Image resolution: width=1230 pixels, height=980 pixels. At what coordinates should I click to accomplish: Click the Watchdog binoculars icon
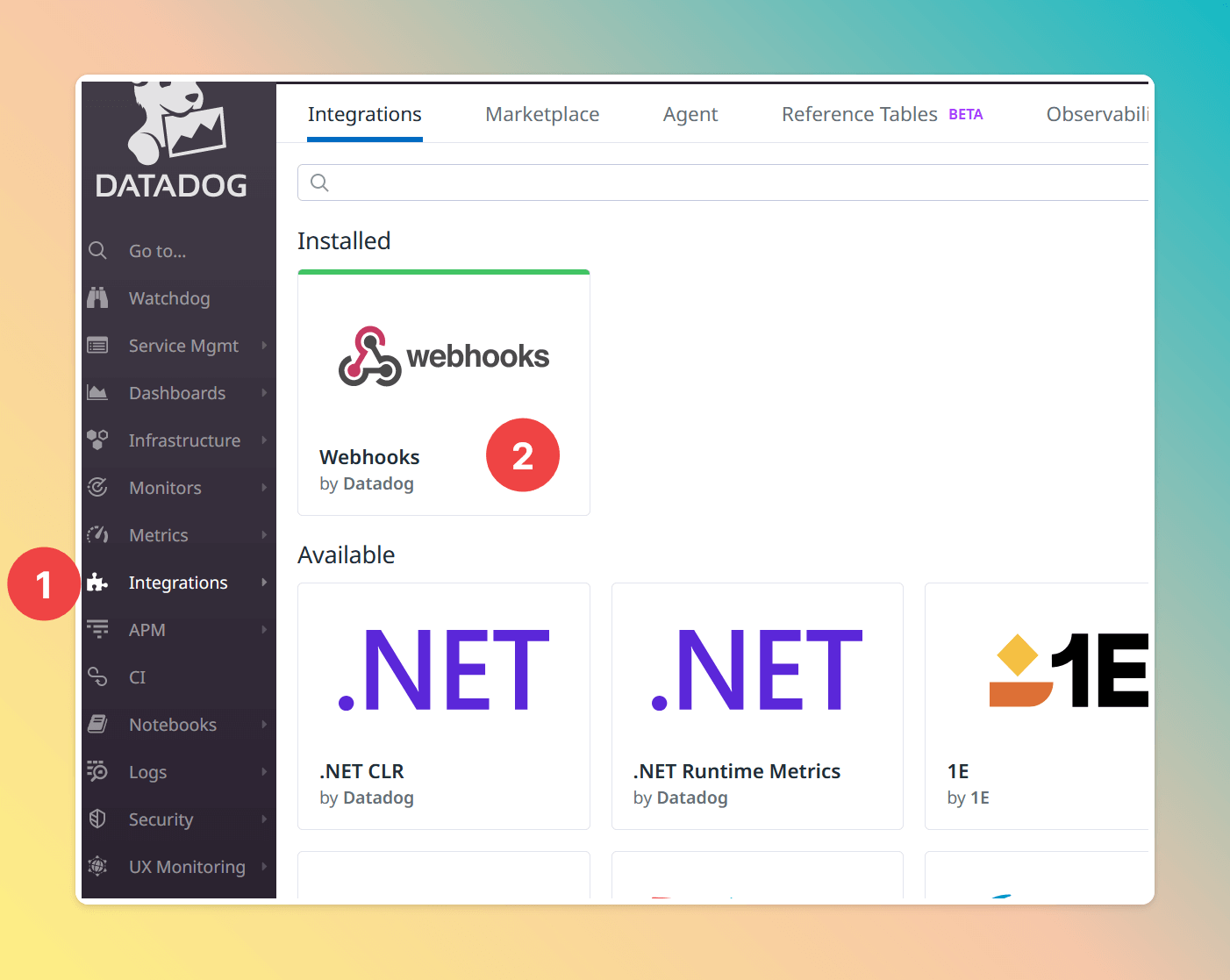coord(97,298)
